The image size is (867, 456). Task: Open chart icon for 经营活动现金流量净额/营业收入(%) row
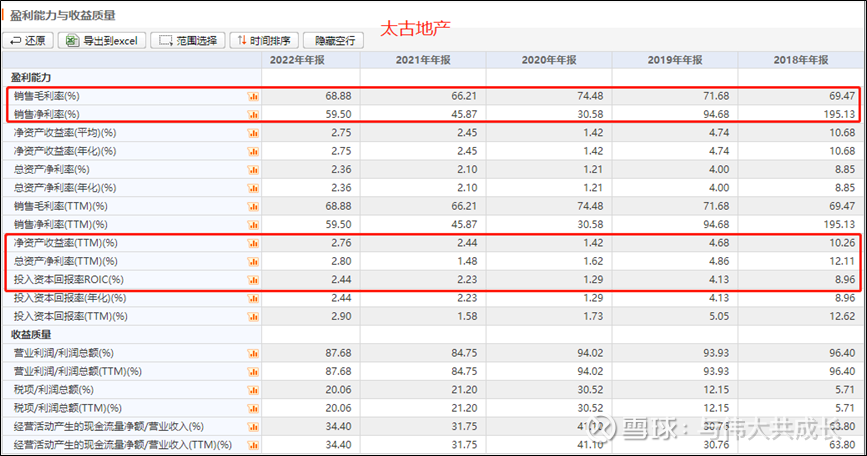[x=253, y=427]
